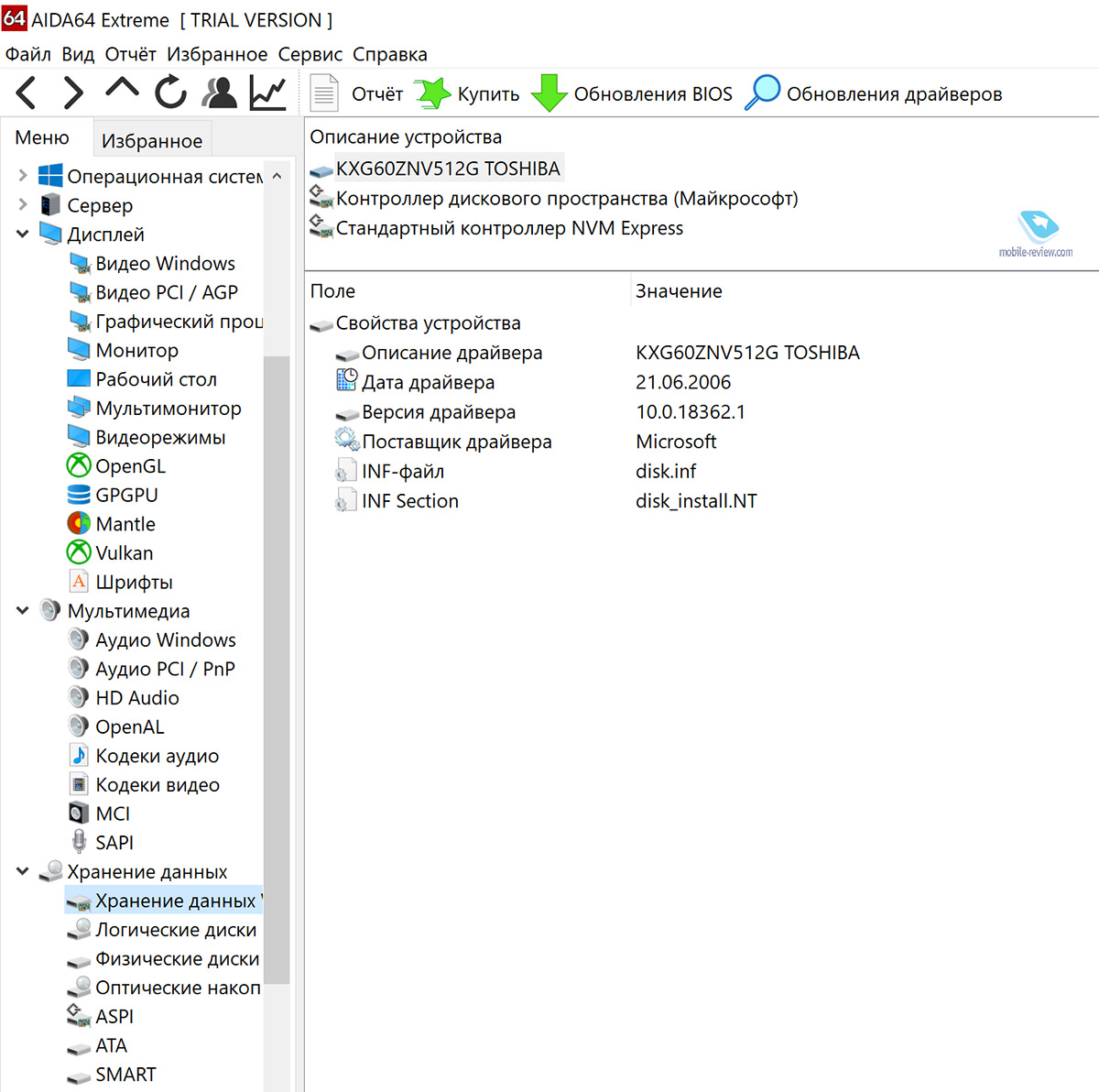
Task: Open the Файл menu
Action: coord(28,54)
